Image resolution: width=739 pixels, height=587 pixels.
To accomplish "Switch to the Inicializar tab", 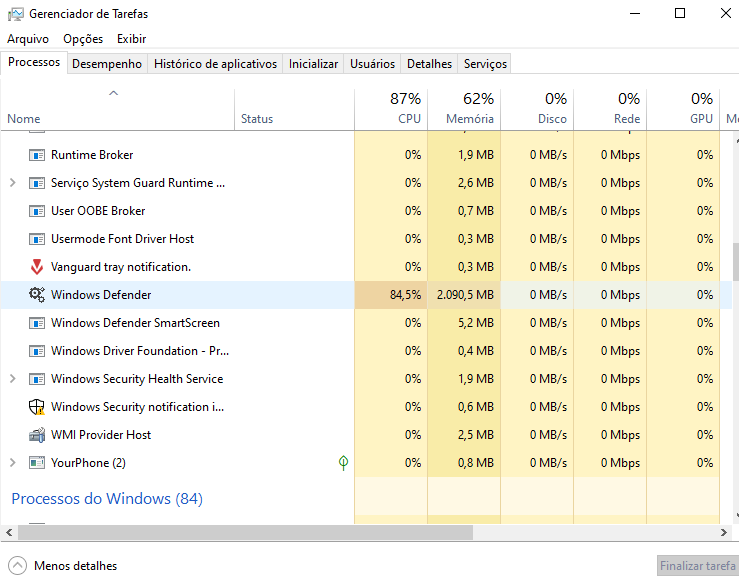I will (313, 64).
